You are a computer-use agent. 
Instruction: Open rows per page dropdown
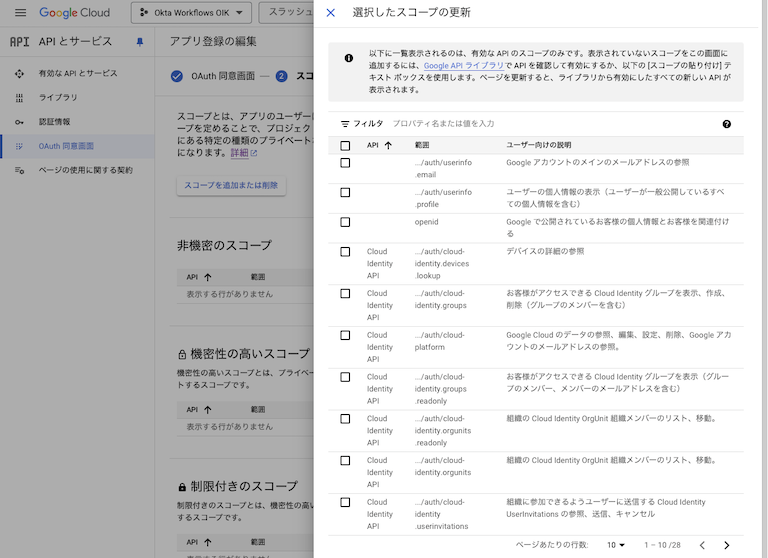click(x=616, y=545)
